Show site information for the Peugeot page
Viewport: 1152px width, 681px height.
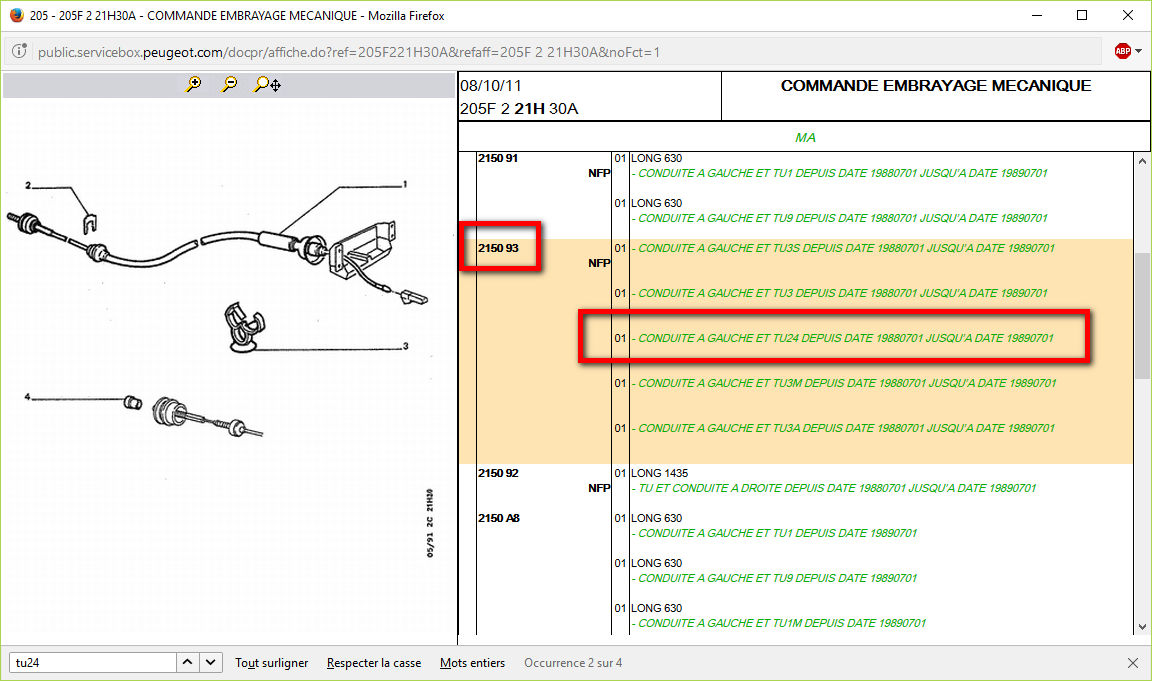point(19,51)
